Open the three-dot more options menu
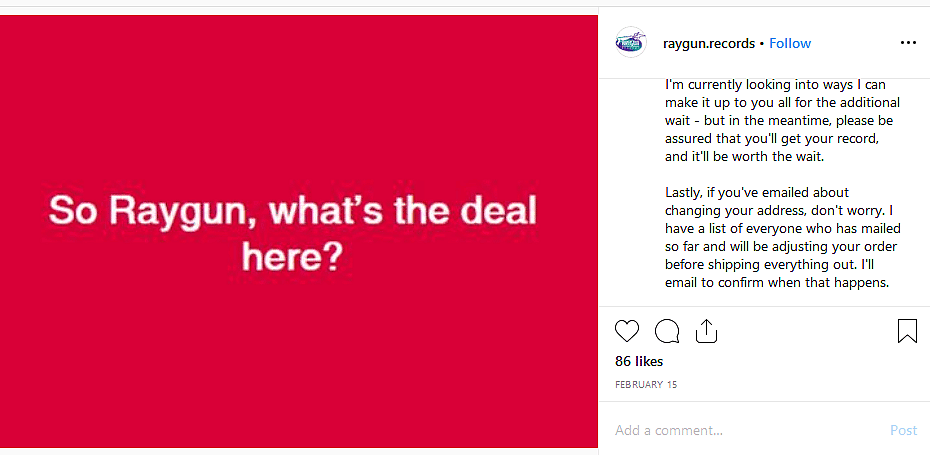930x455 pixels. [908, 43]
